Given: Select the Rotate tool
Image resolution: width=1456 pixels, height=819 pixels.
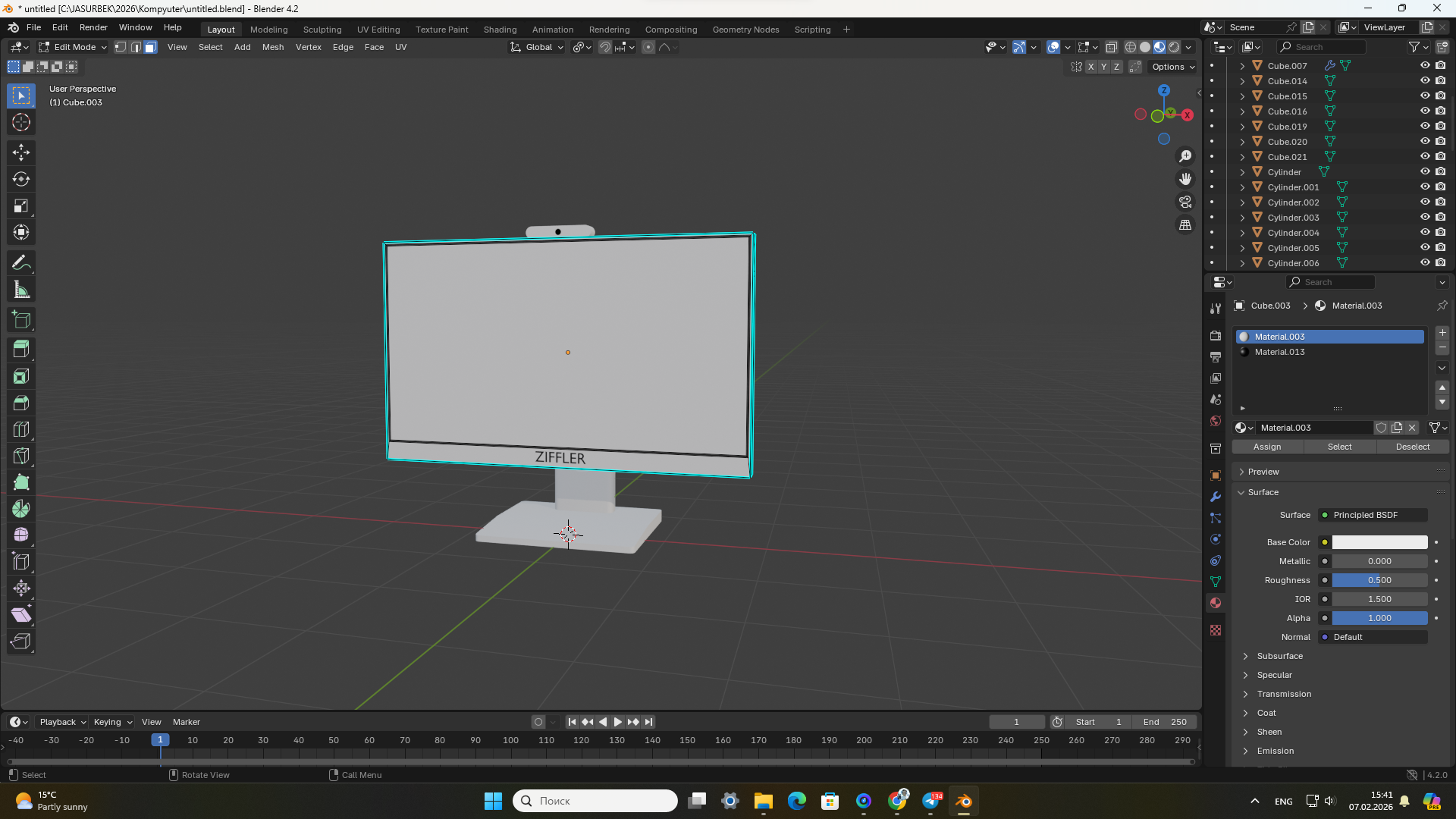Looking at the screenshot, I should coord(21,179).
